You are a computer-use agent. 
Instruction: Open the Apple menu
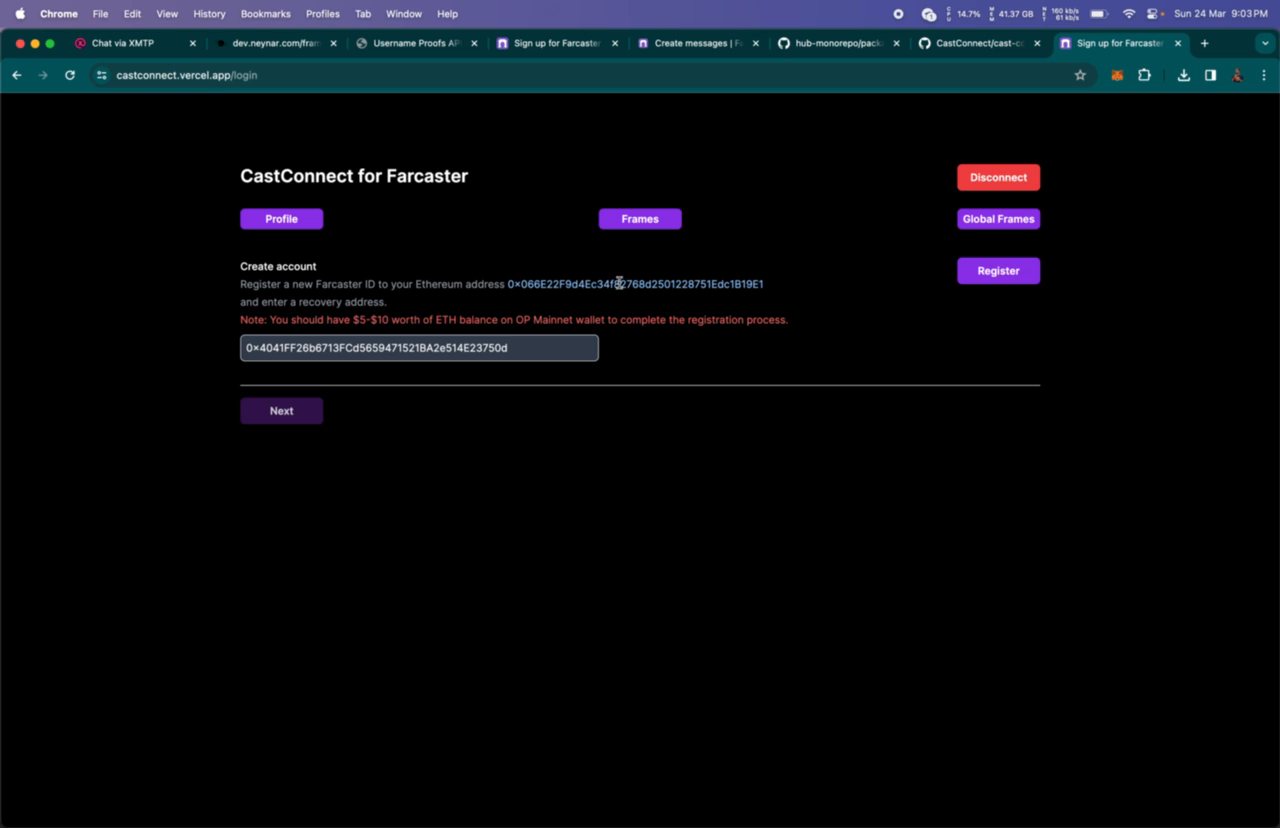20,14
